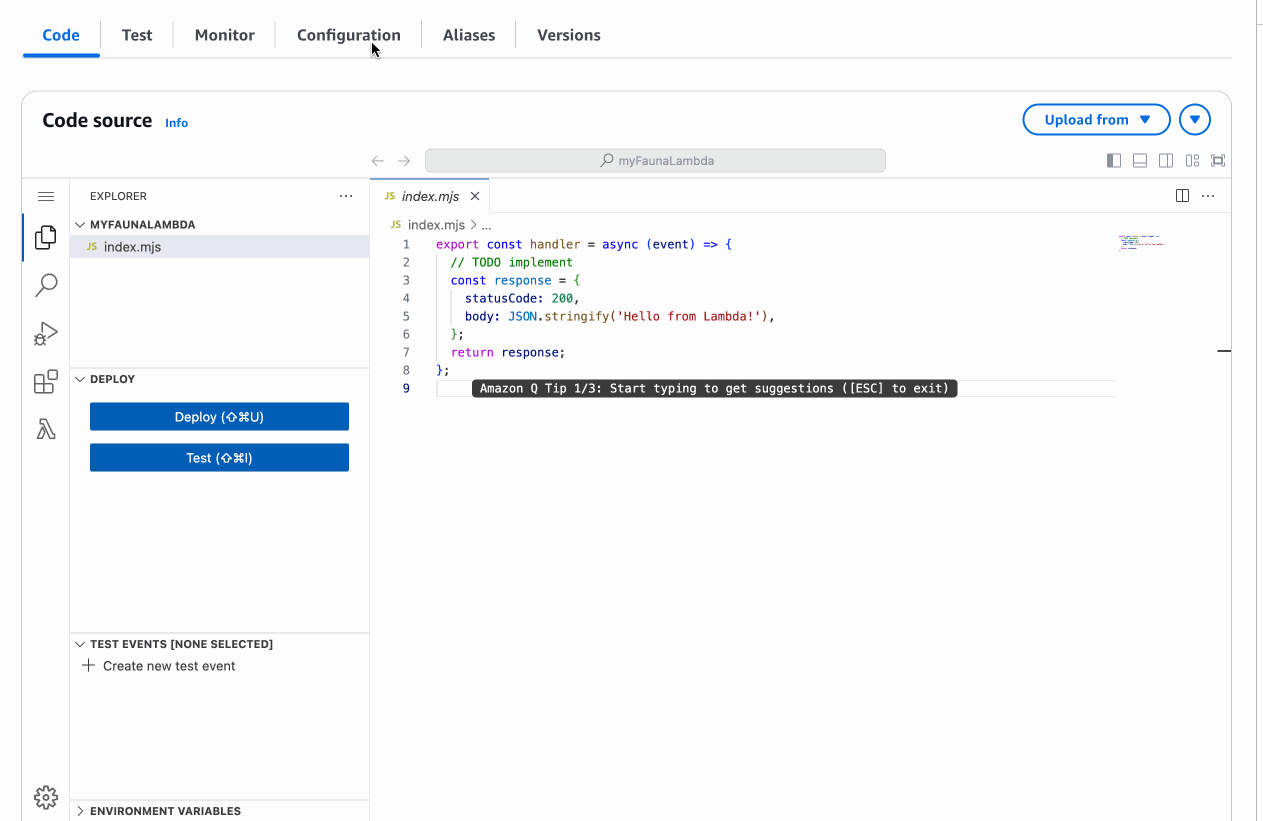1263x821 pixels.
Task: Switch to the Test tab
Action: (x=137, y=35)
